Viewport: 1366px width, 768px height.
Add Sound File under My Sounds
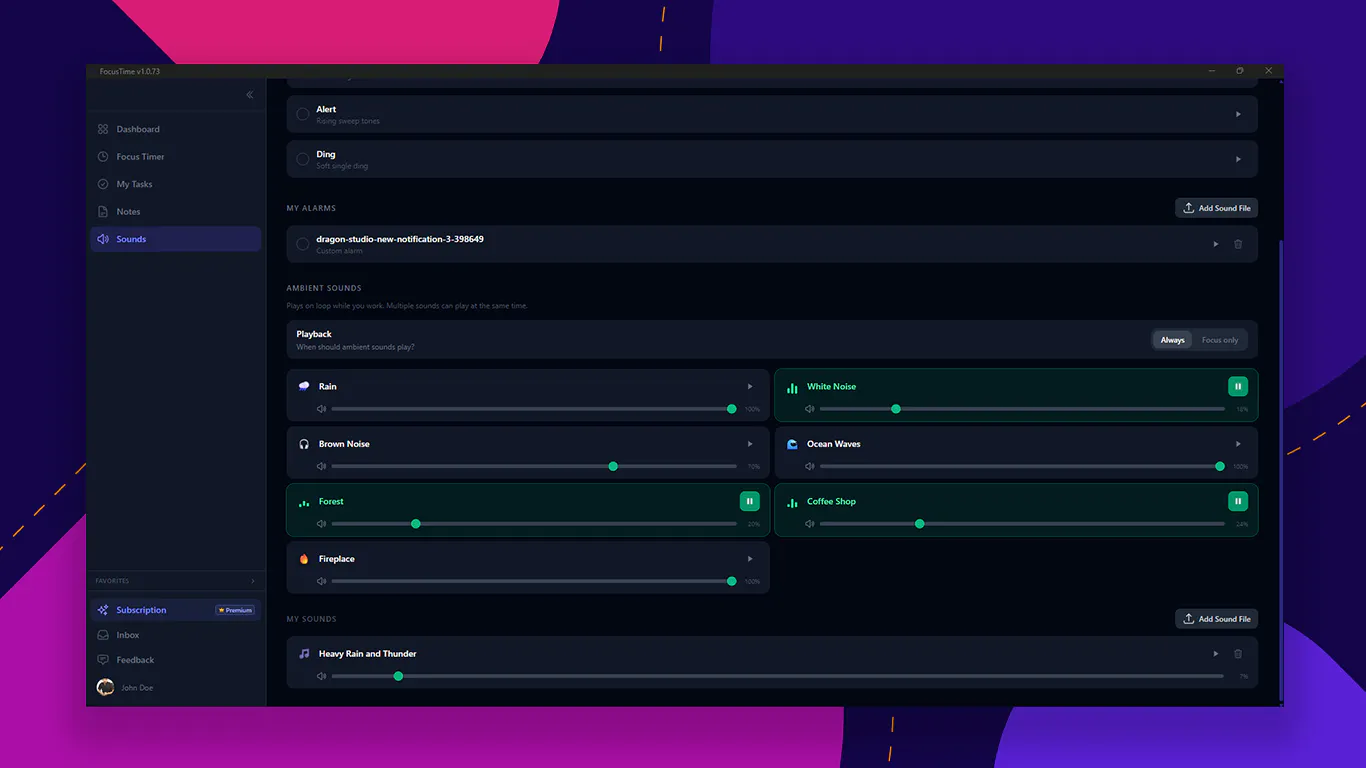click(1216, 619)
